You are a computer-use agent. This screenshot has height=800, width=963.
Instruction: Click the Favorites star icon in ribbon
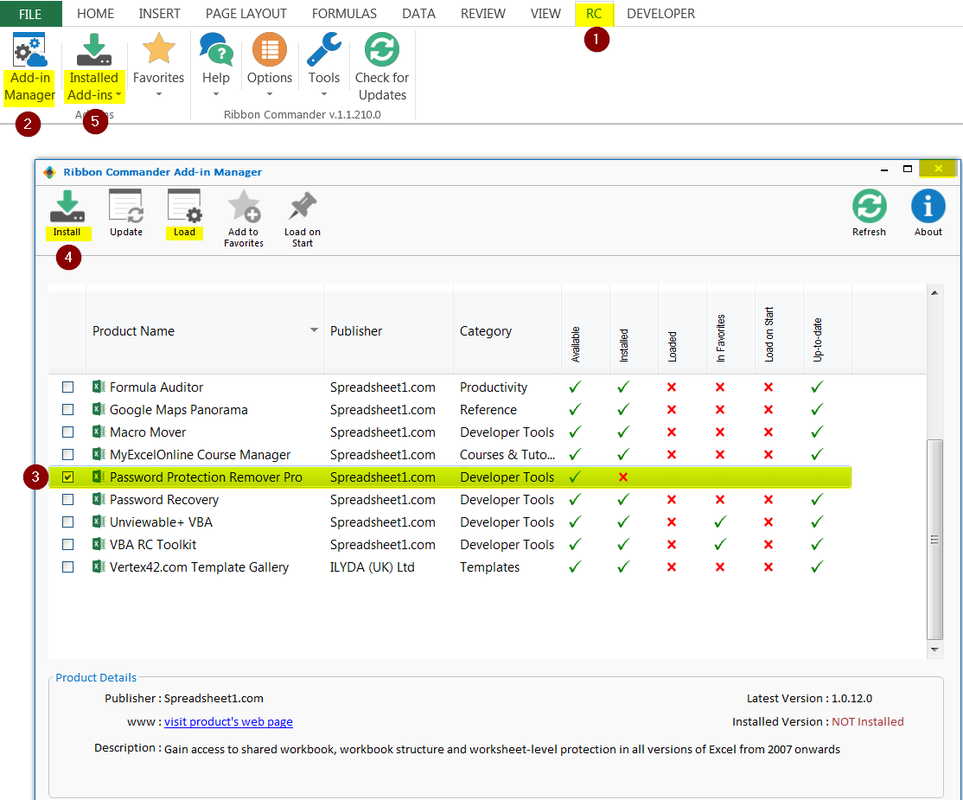pos(158,49)
